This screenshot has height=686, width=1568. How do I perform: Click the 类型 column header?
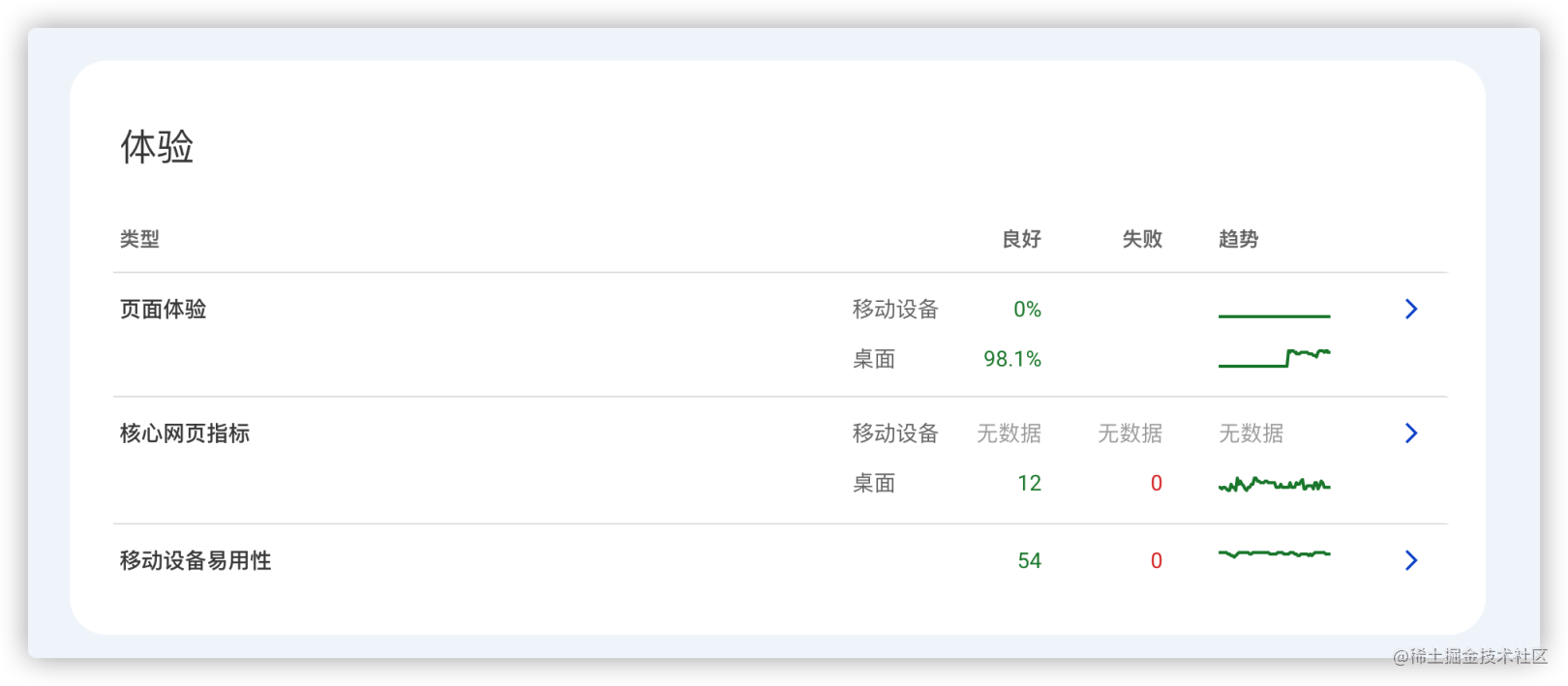pos(139,239)
